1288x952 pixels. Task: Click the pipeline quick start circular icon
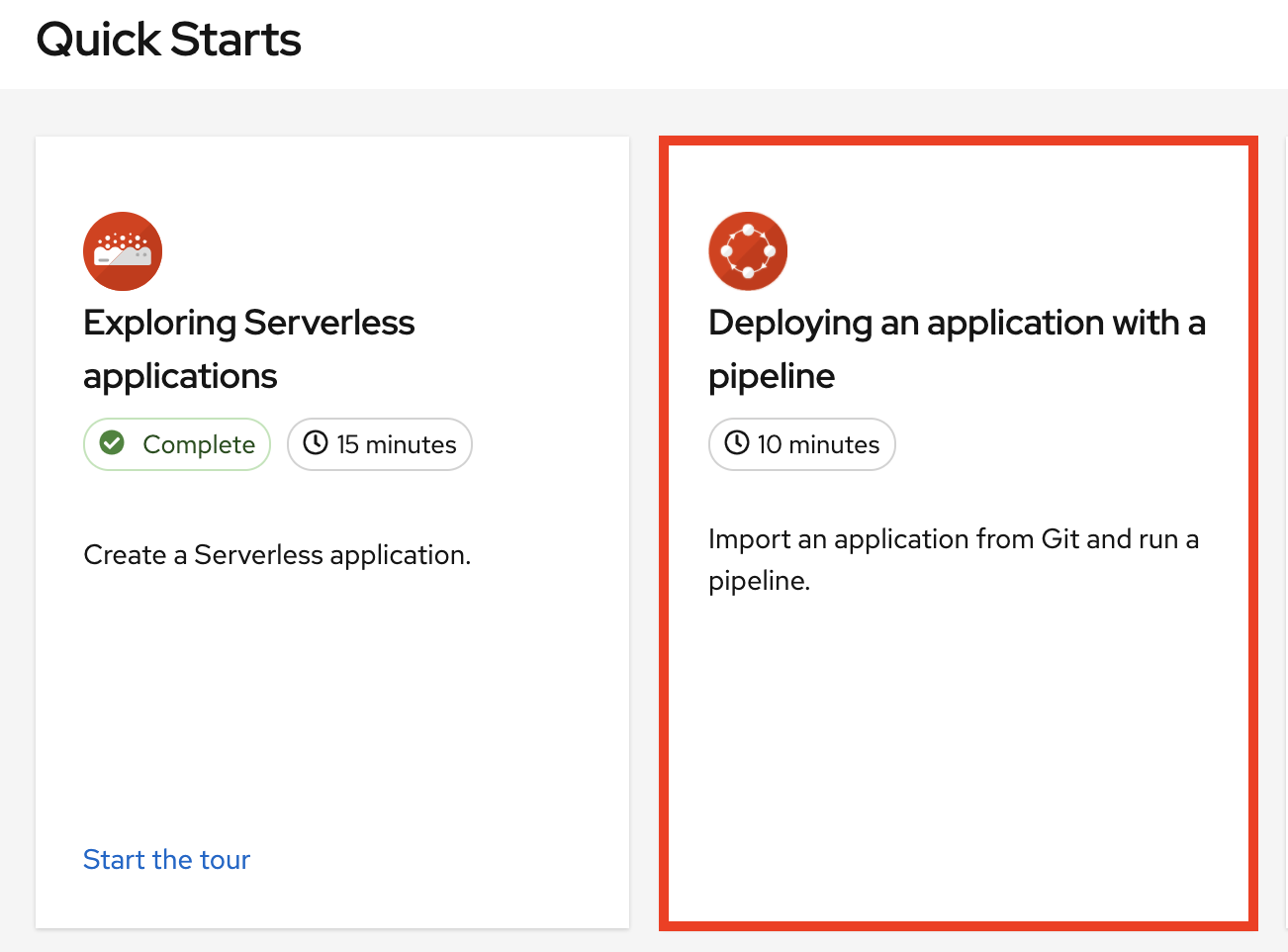(x=748, y=251)
